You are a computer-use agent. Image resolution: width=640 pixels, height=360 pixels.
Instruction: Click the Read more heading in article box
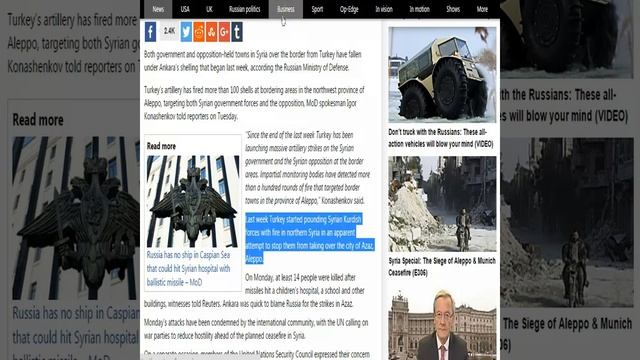(161, 146)
